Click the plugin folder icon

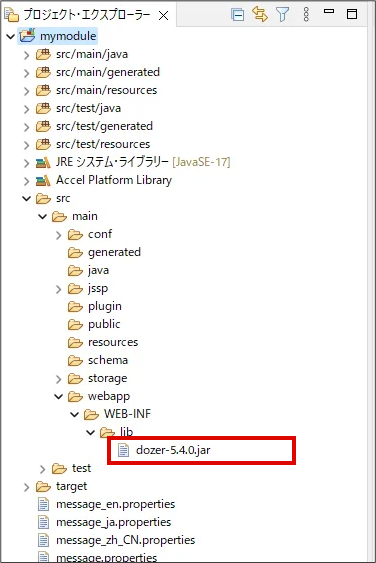point(75,306)
